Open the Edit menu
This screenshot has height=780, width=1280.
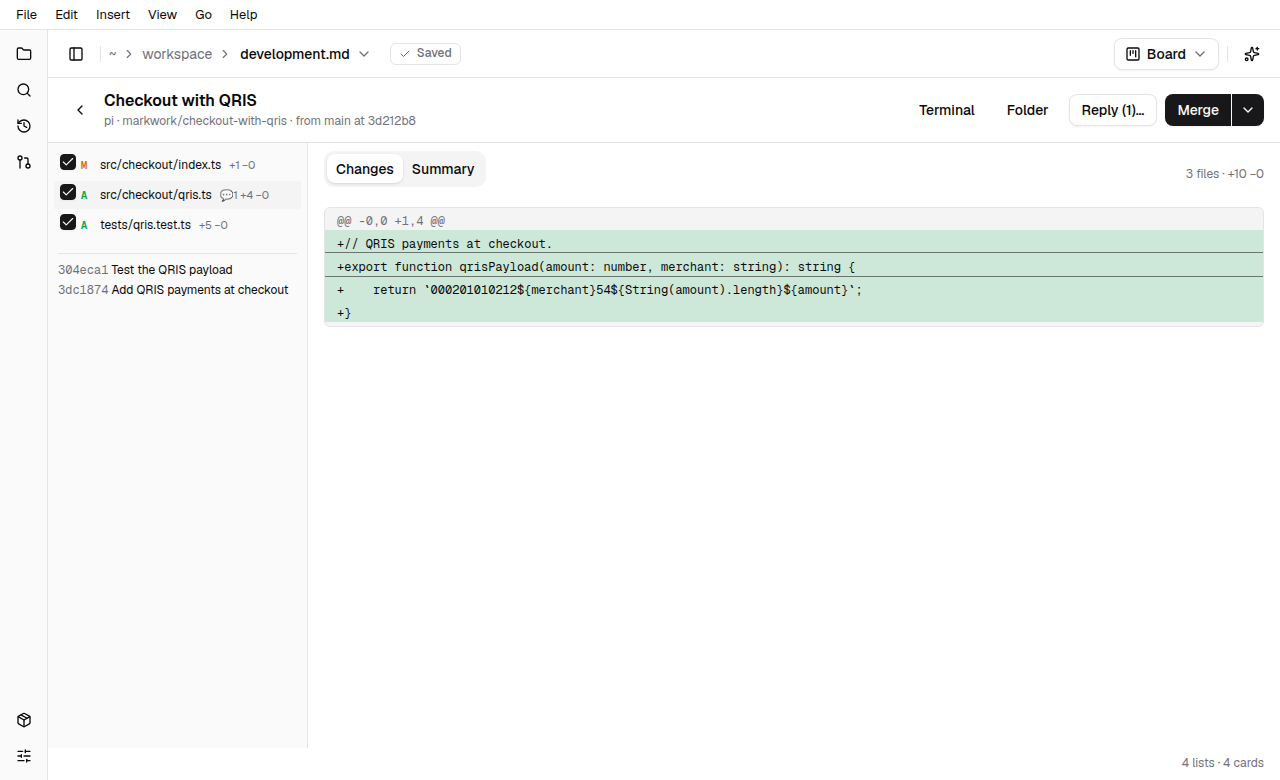pyautogui.click(x=66, y=15)
